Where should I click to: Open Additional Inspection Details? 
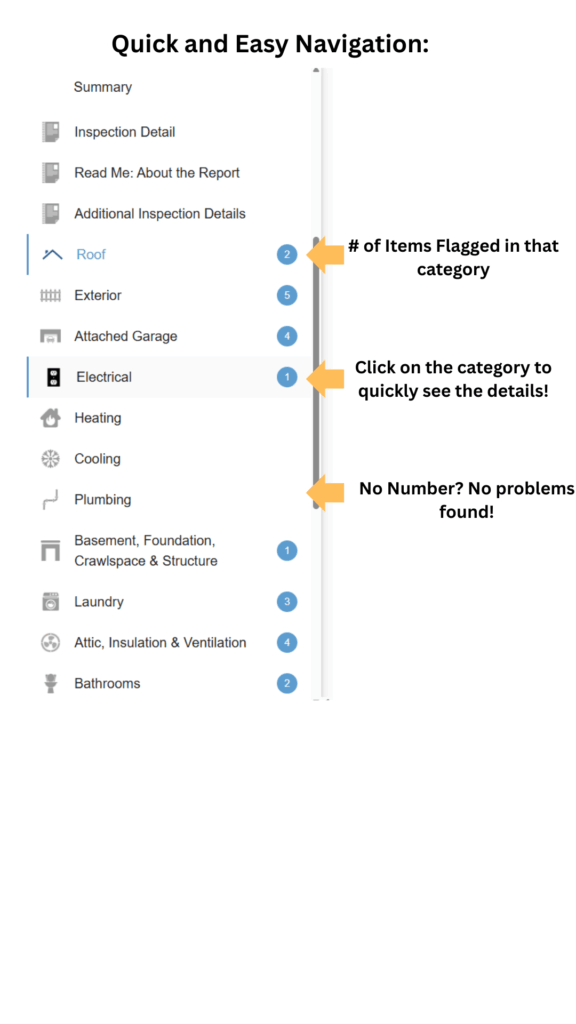(x=160, y=214)
